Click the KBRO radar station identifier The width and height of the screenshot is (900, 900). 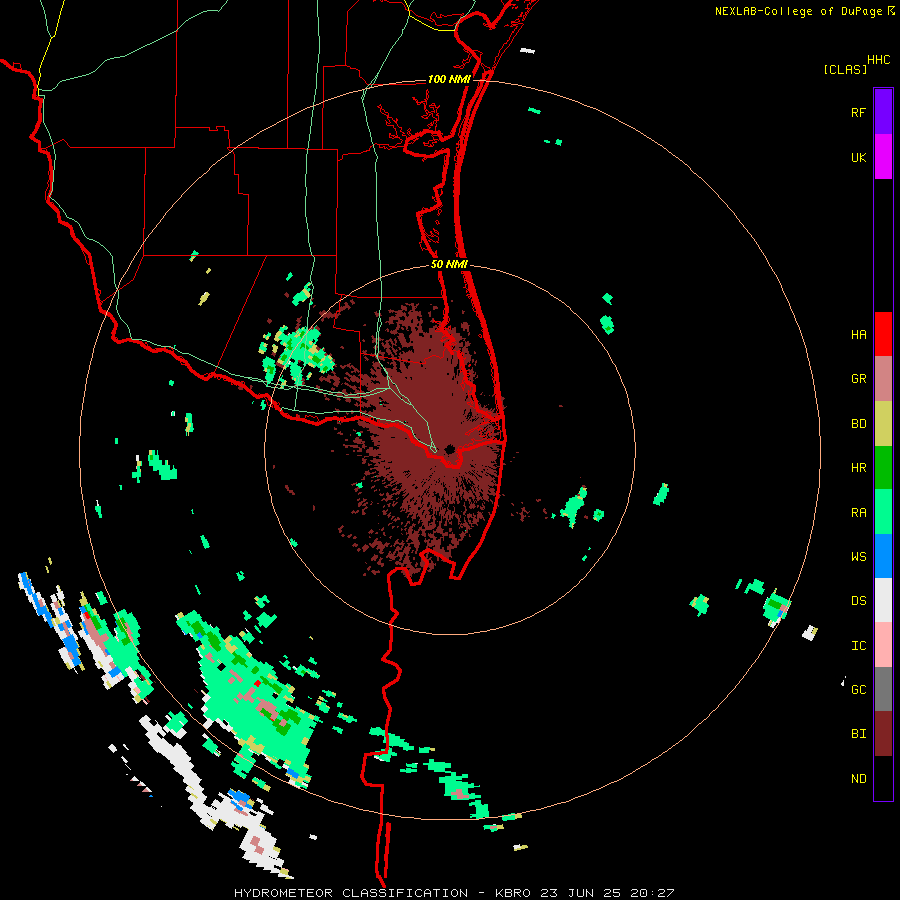click(513, 893)
